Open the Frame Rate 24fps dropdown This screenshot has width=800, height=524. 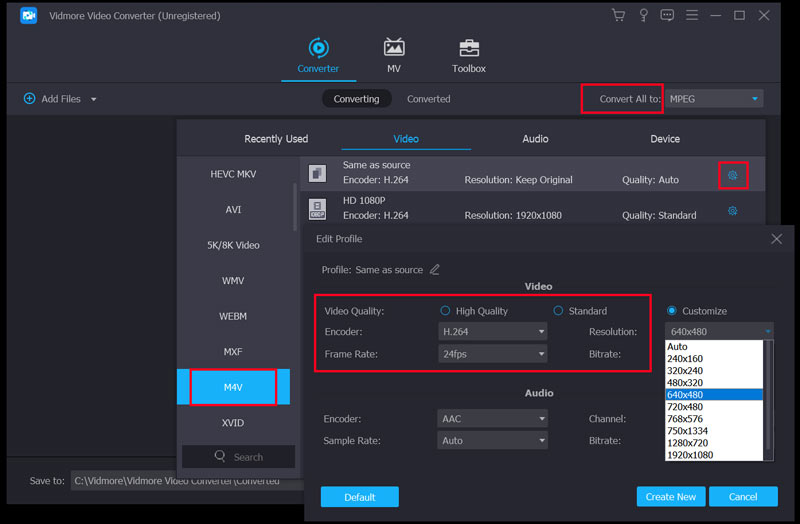tap(493, 354)
